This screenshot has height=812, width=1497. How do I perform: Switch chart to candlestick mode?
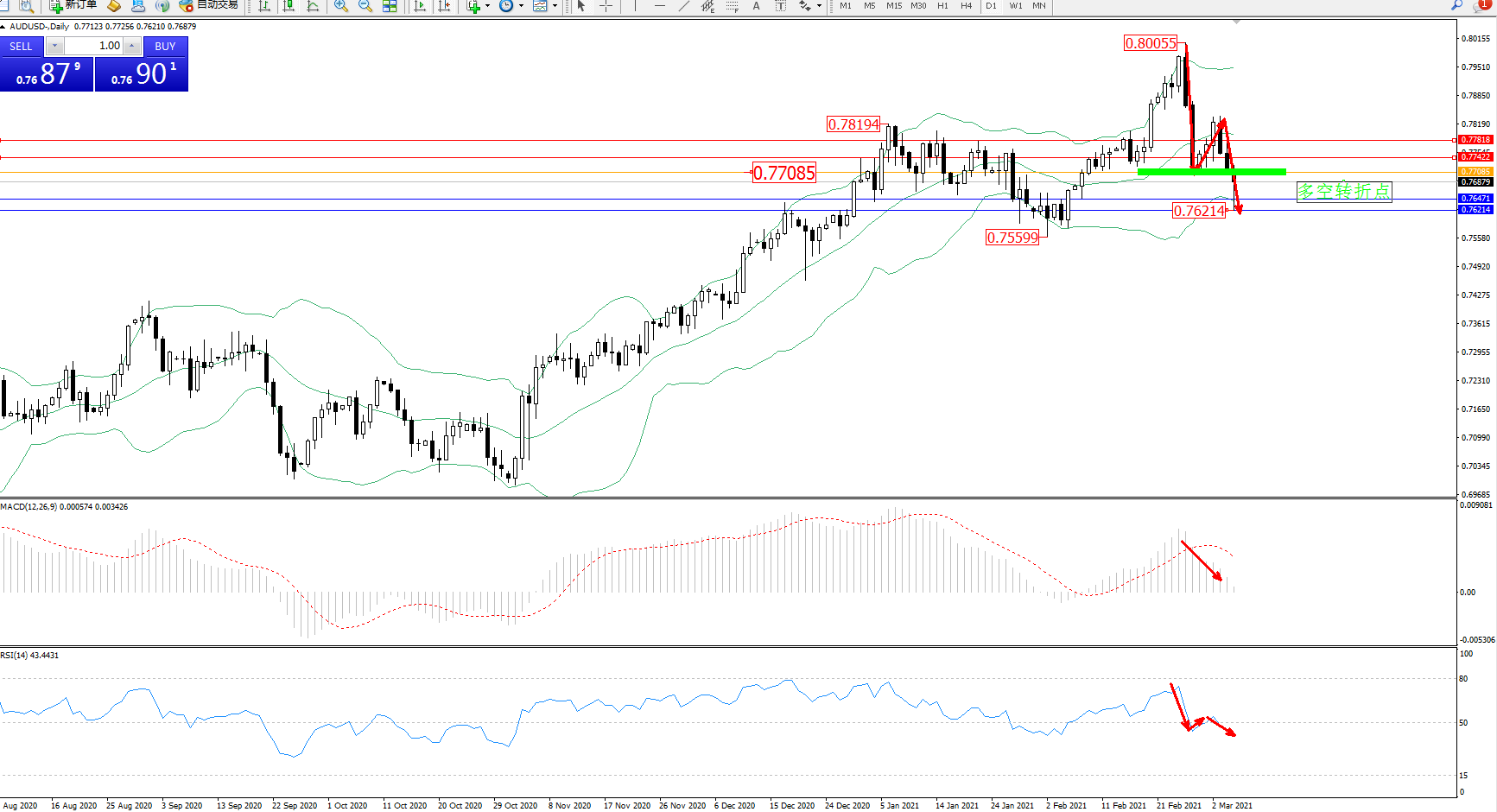pos(289,6)
